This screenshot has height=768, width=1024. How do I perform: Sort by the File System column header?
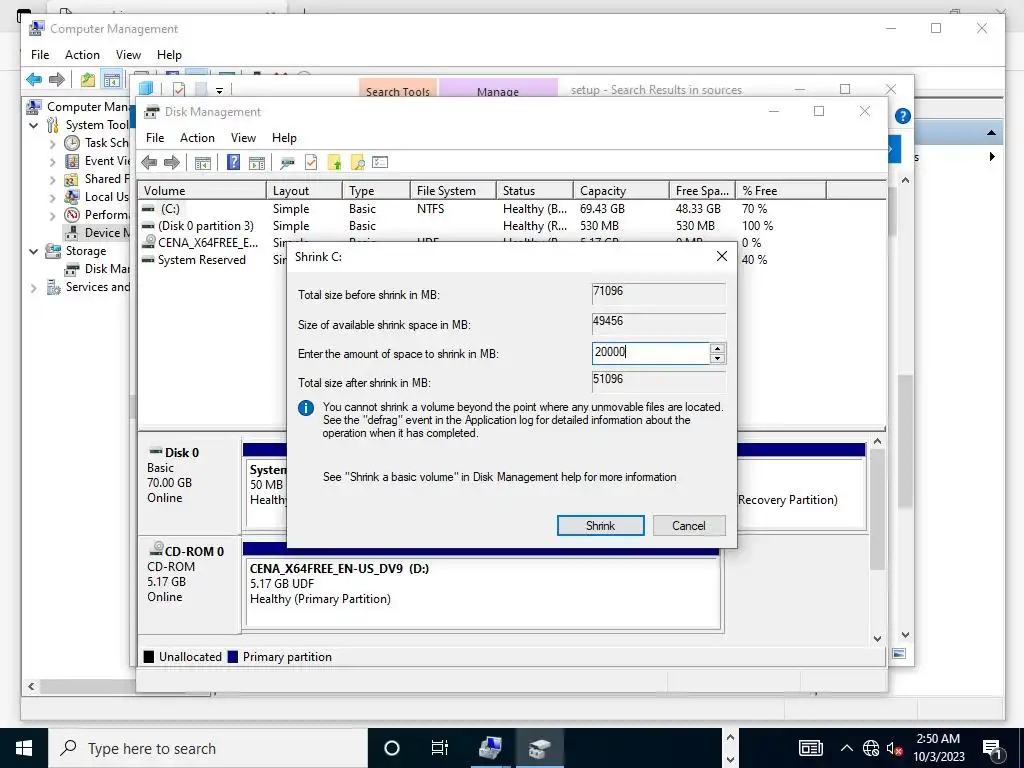[x=453, y=191]
